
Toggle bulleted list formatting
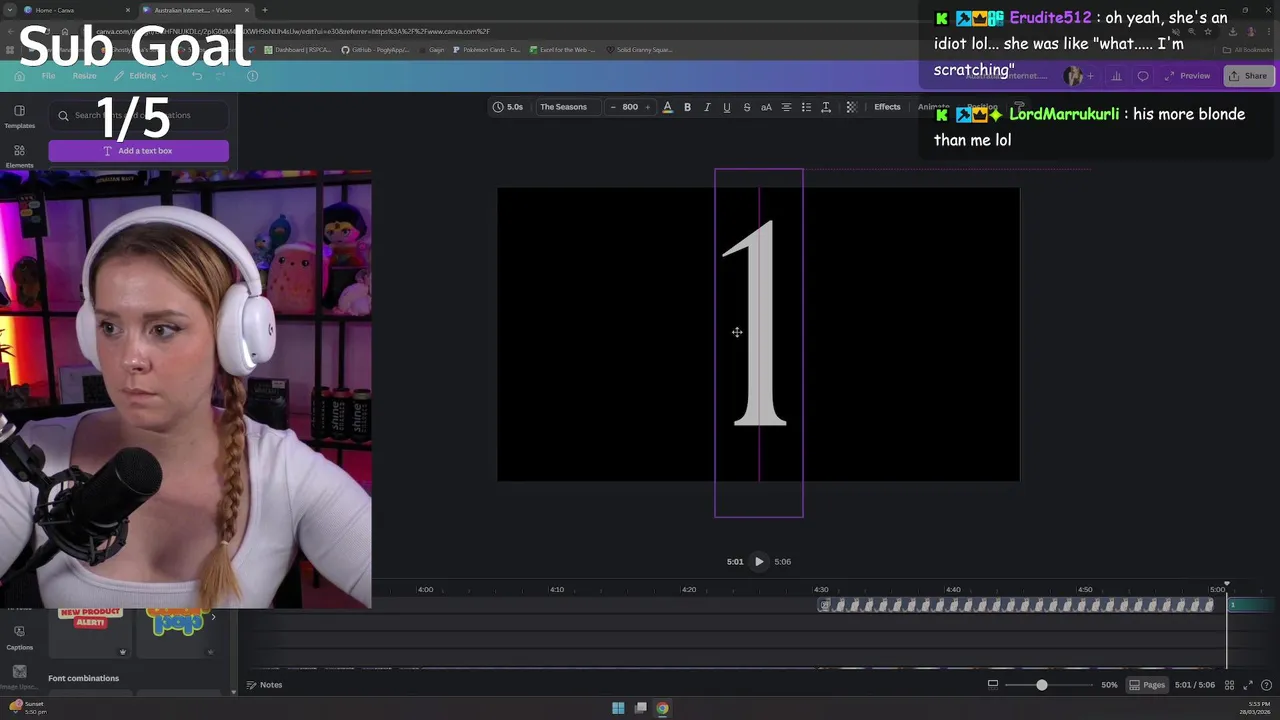coord(806,107)
